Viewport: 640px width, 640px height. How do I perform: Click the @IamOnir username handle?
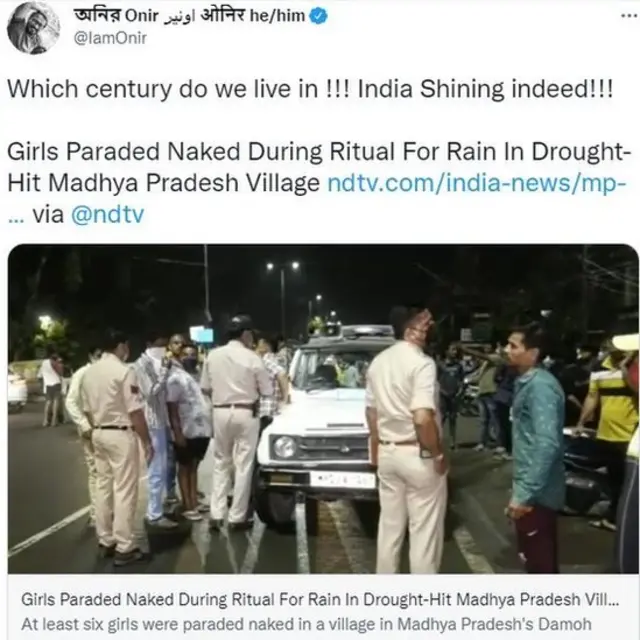[x=110, y=38]
